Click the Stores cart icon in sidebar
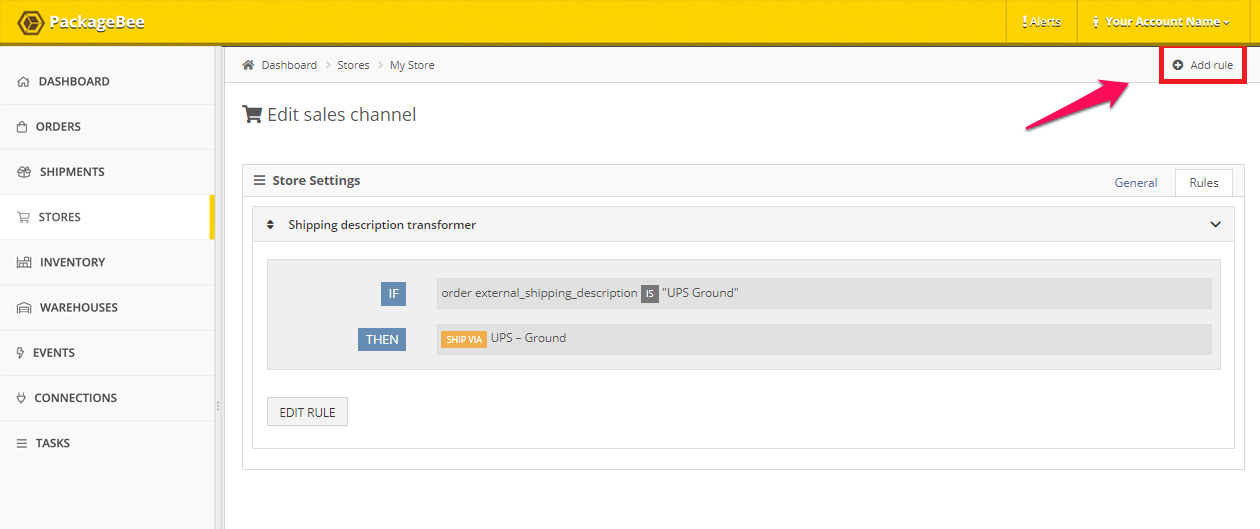The image size is (1260, 529). tap(23, 217)
